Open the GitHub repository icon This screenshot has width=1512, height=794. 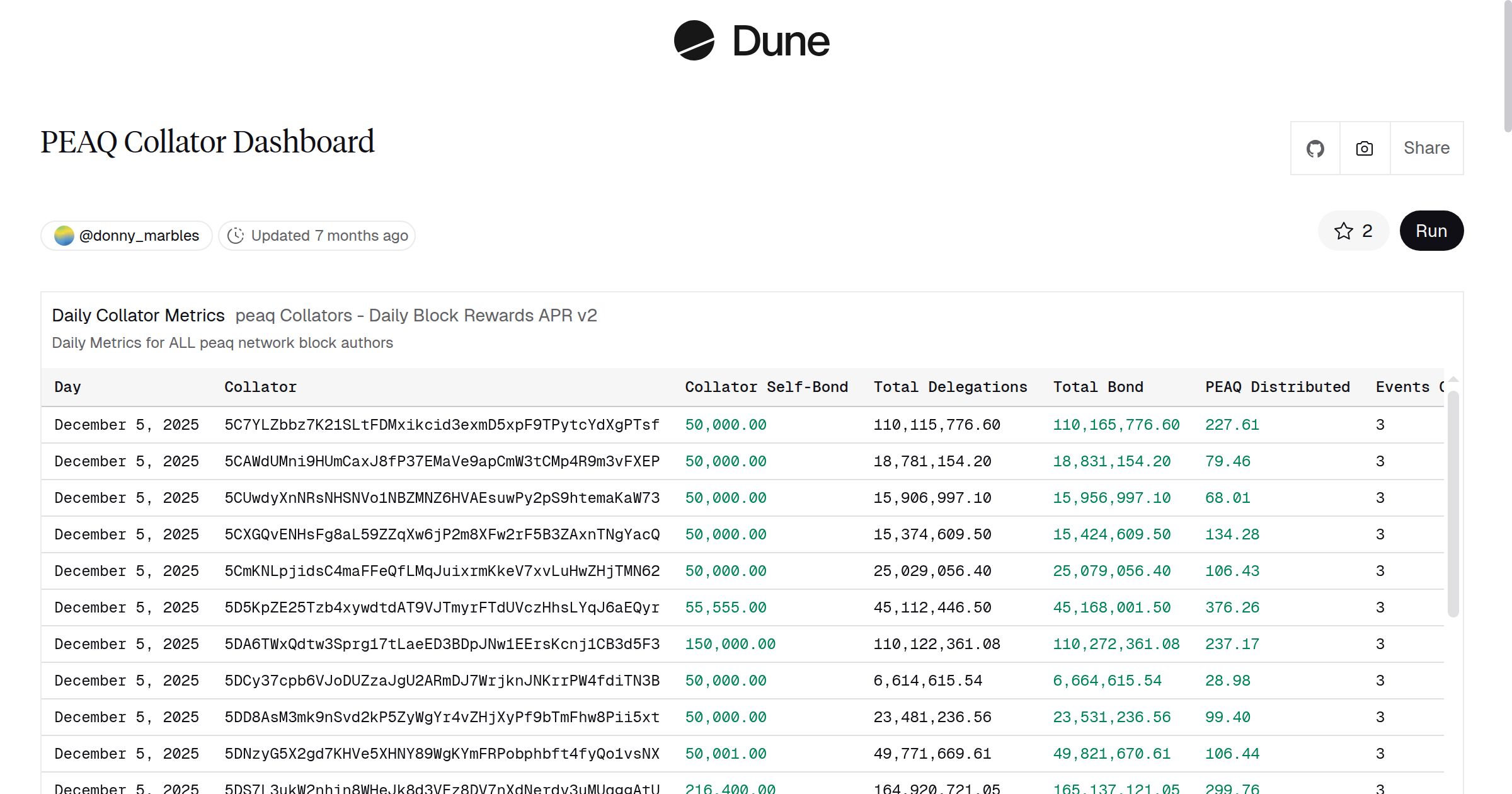click(x=1315, y=149)
